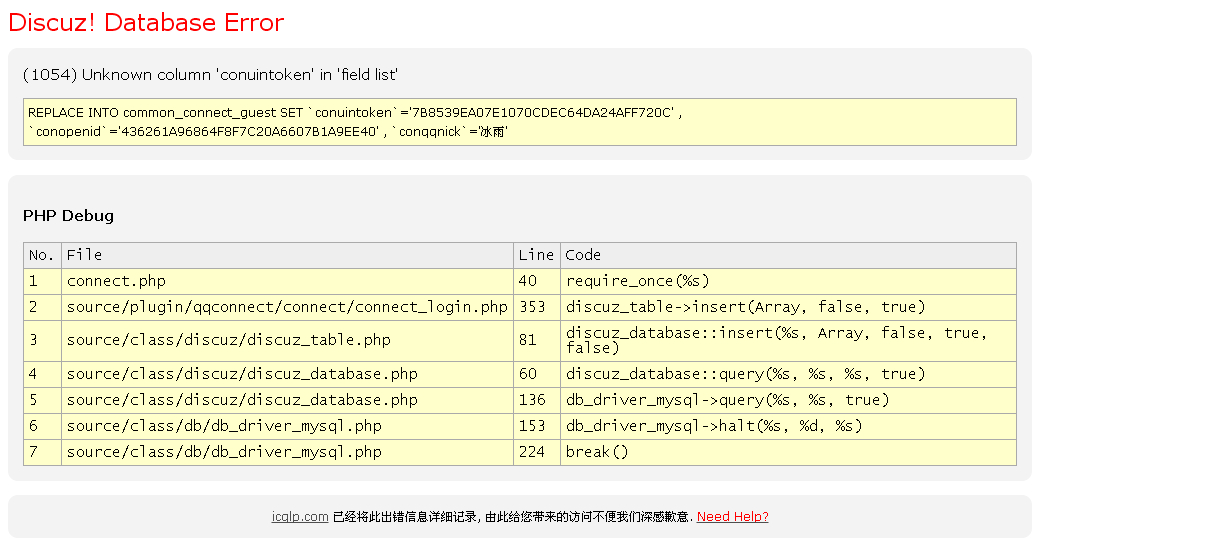Click the Code column header
The image size is (1210, 547).
coord(583,255)
